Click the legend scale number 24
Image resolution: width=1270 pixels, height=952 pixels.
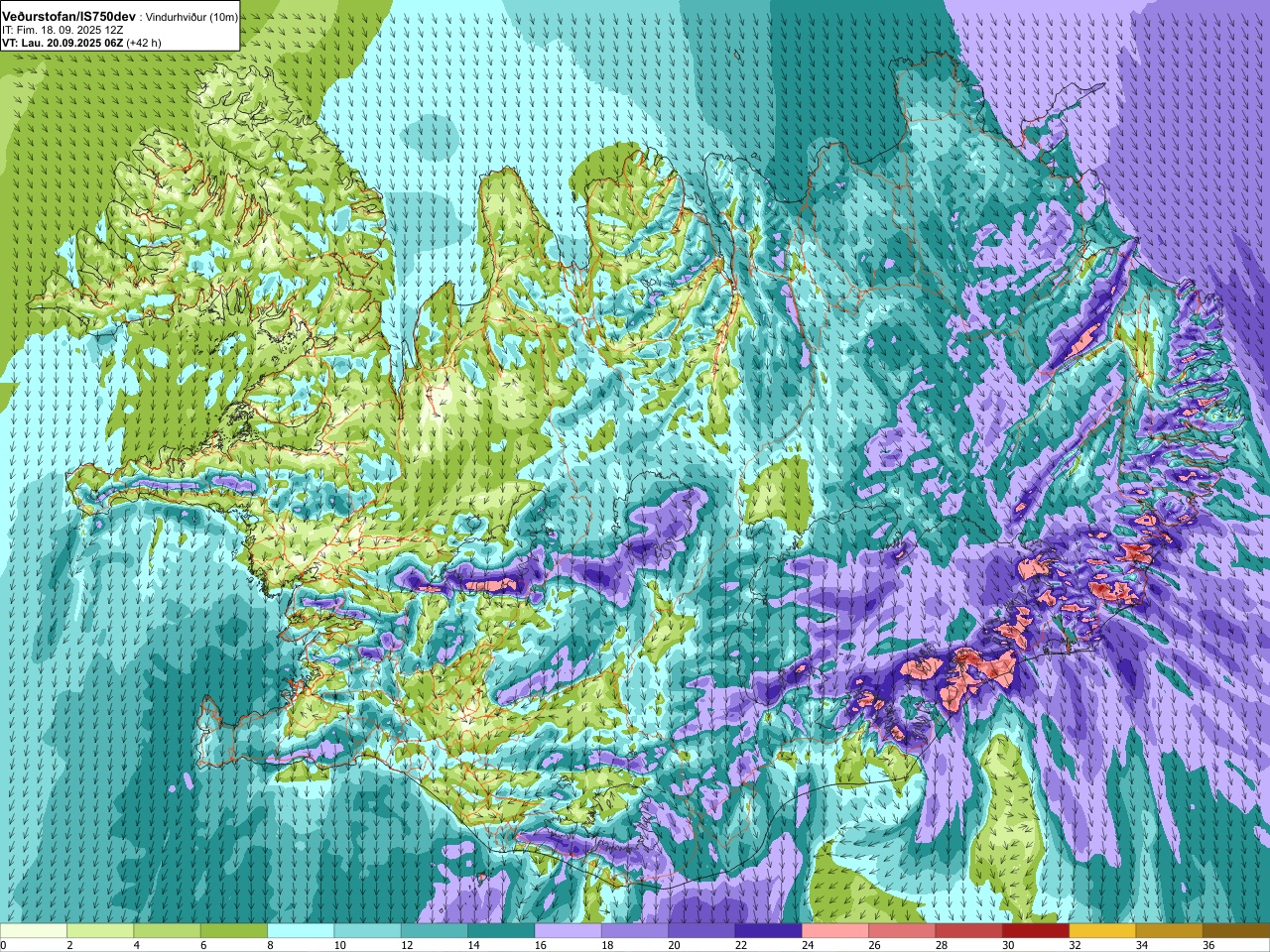808,945
